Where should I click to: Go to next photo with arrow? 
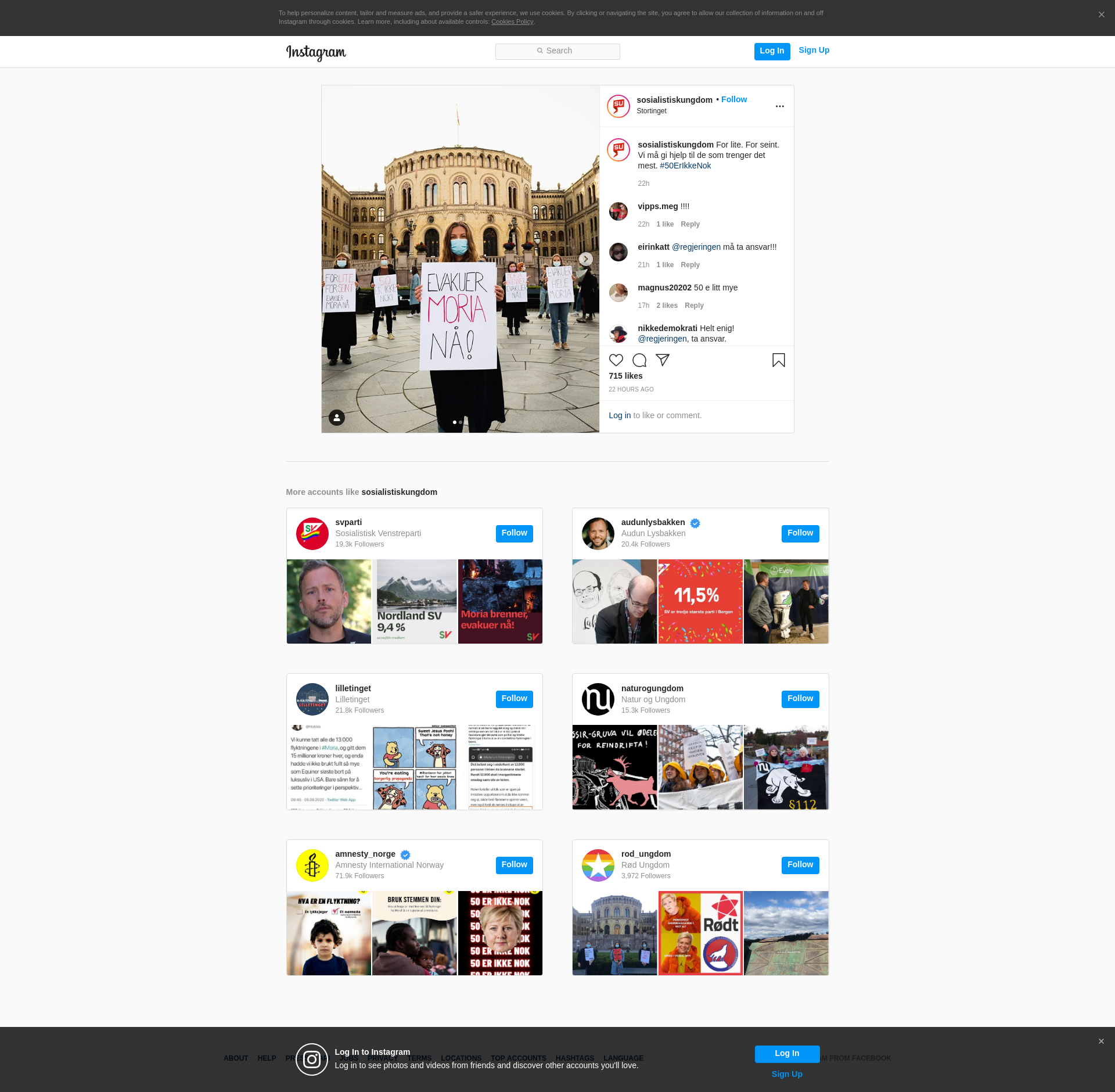[586, 259]
